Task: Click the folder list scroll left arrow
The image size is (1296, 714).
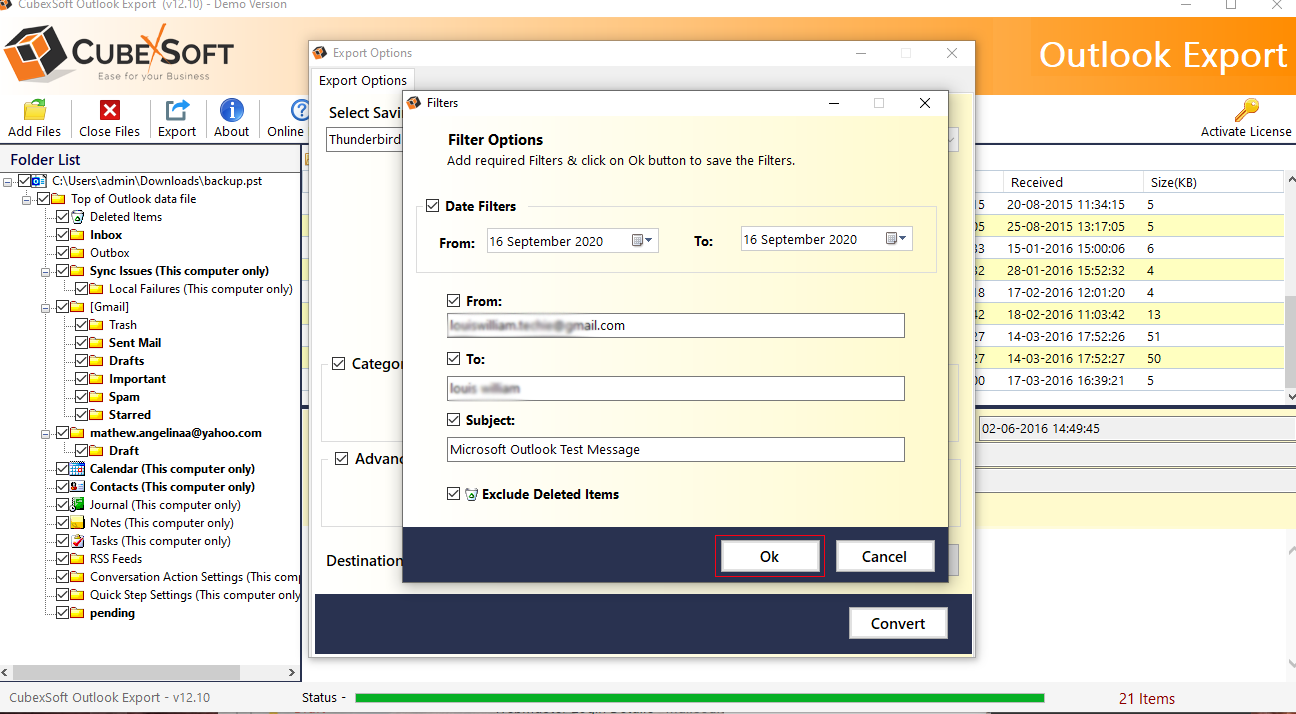Action: pos(8,674)
